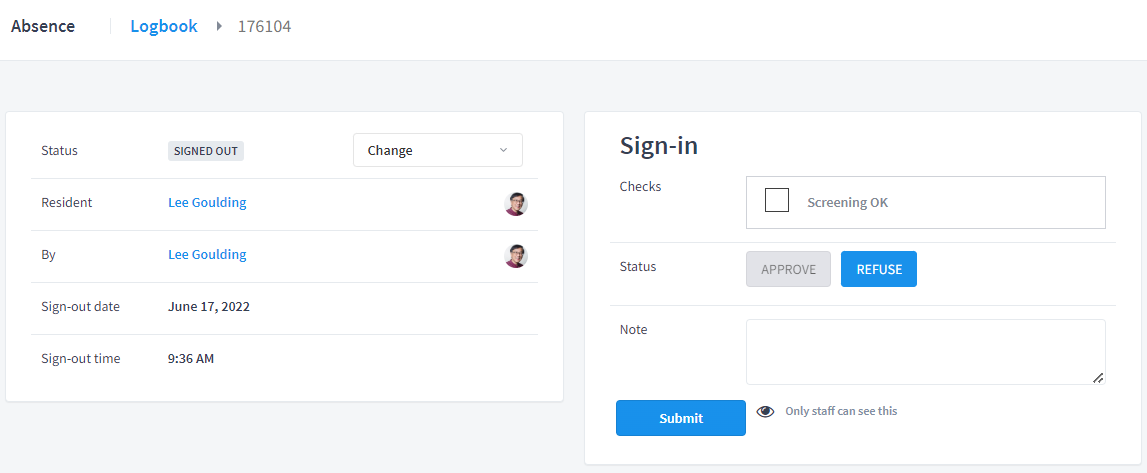Viewport: 1147px width, 473px height.
Task: Click the REFUSE status button
Action: [x=879, y=269]
